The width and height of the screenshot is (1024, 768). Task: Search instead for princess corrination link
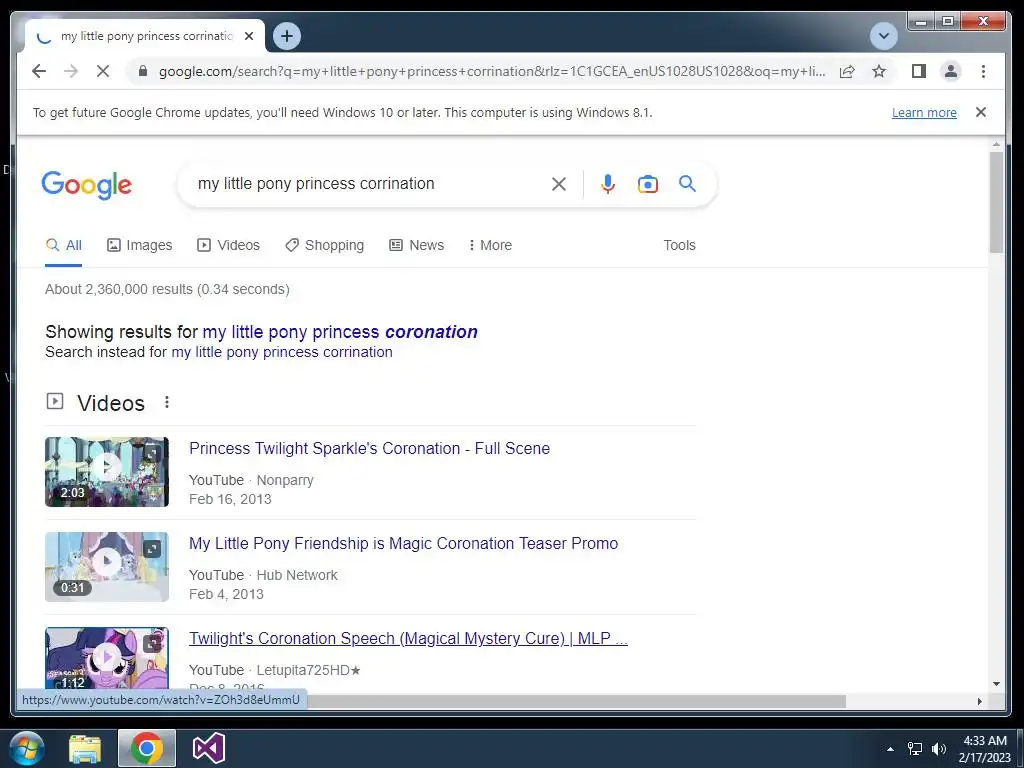coord(282,352)
